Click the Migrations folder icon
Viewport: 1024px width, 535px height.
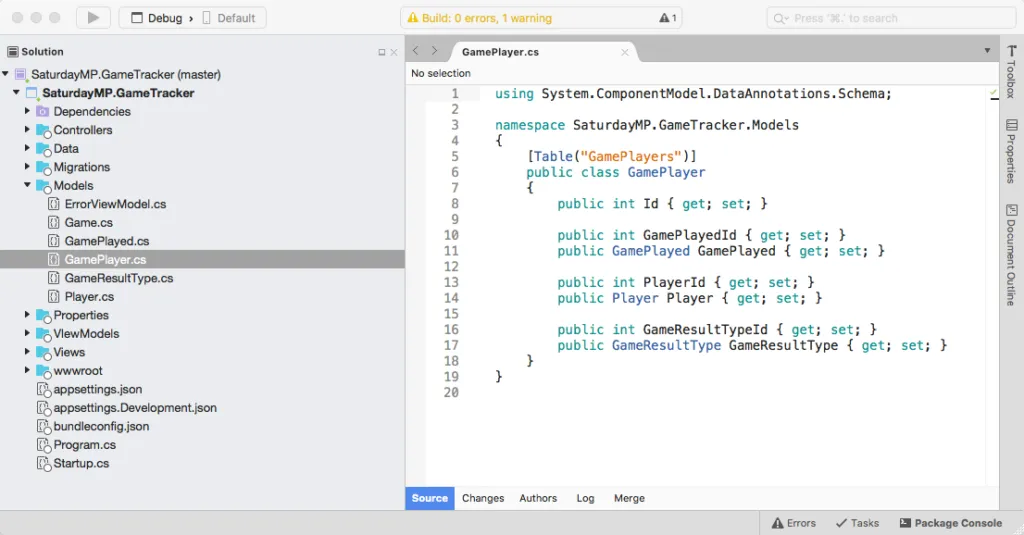coord(43,168)
